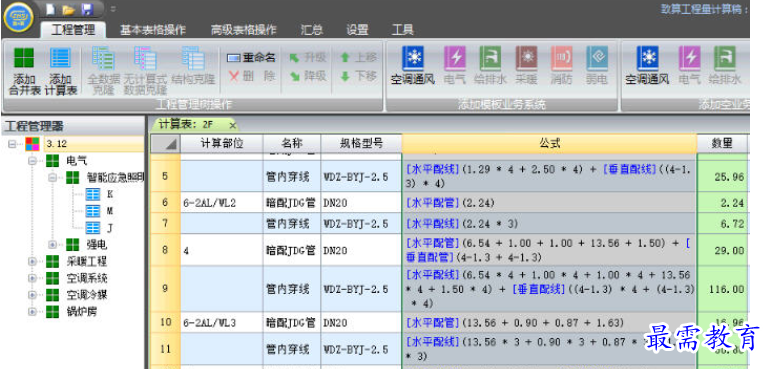Click the select-all corner cell of the table
Image resolution: width=768 pixels, height=369 pixels.
[165, 144]
